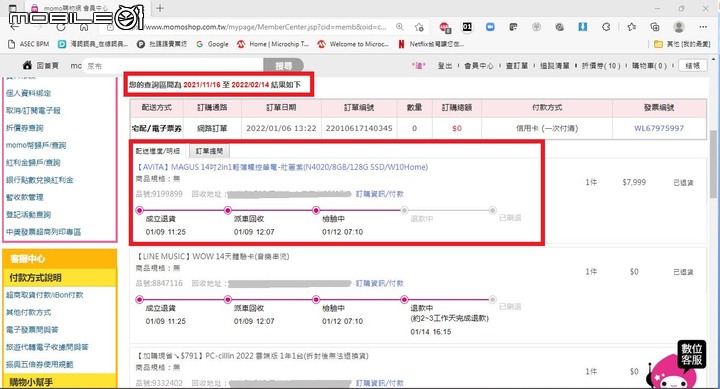Click the blue download arrow extension icon

pos(583,27)
